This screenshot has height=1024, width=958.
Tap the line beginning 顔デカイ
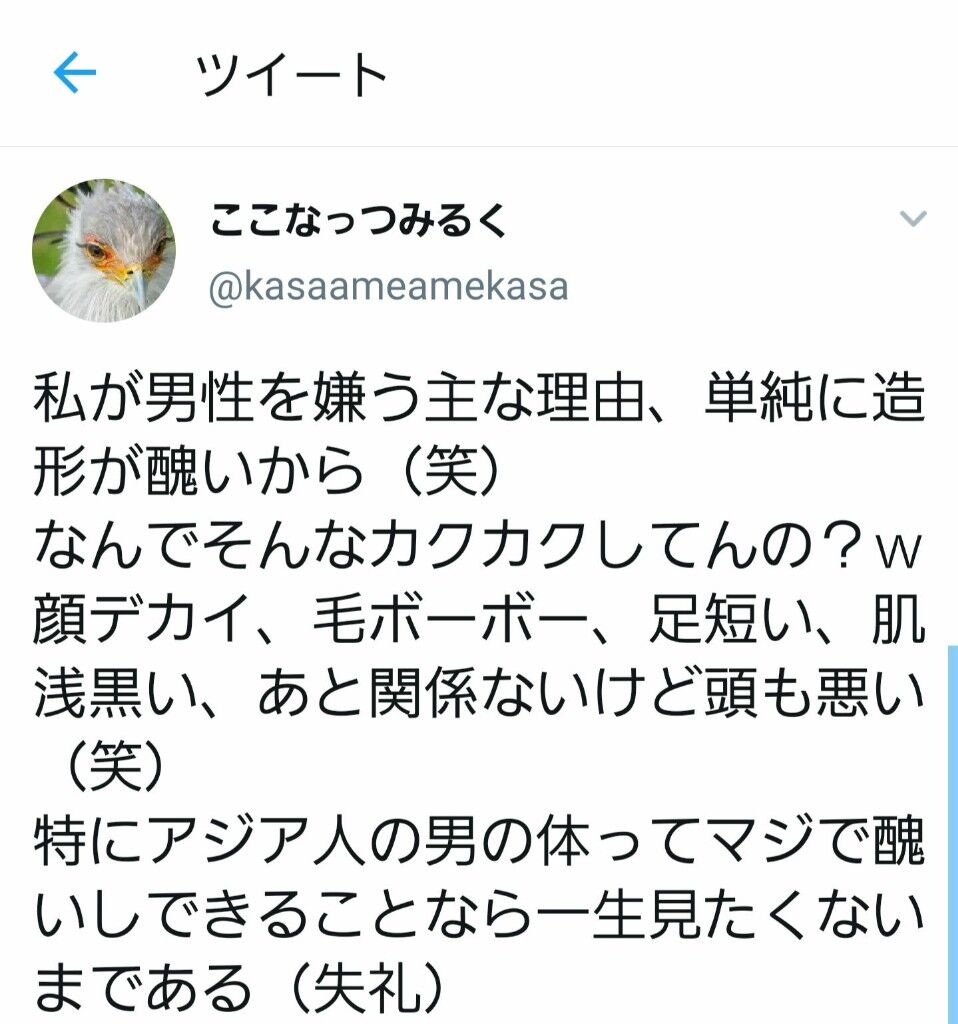(x=479, y=618)
